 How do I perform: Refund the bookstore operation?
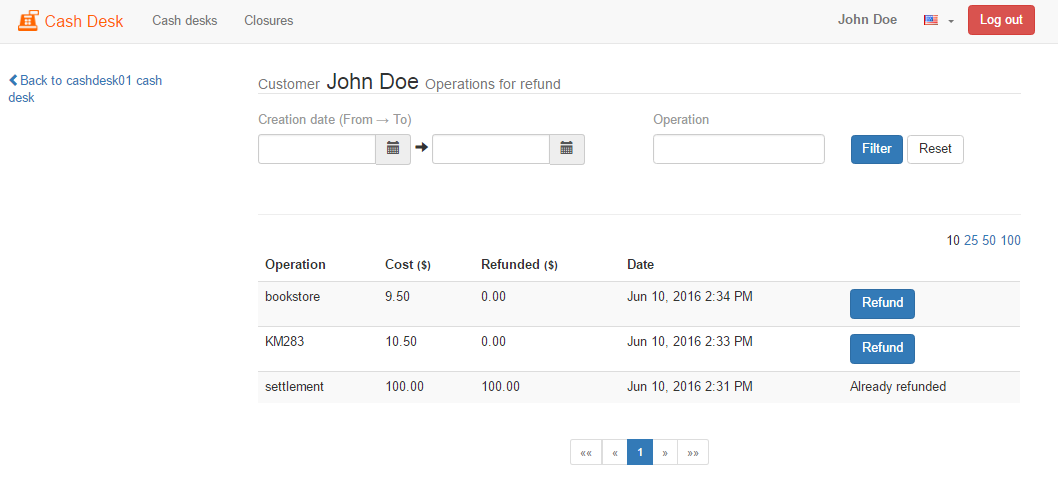point(882,303)
